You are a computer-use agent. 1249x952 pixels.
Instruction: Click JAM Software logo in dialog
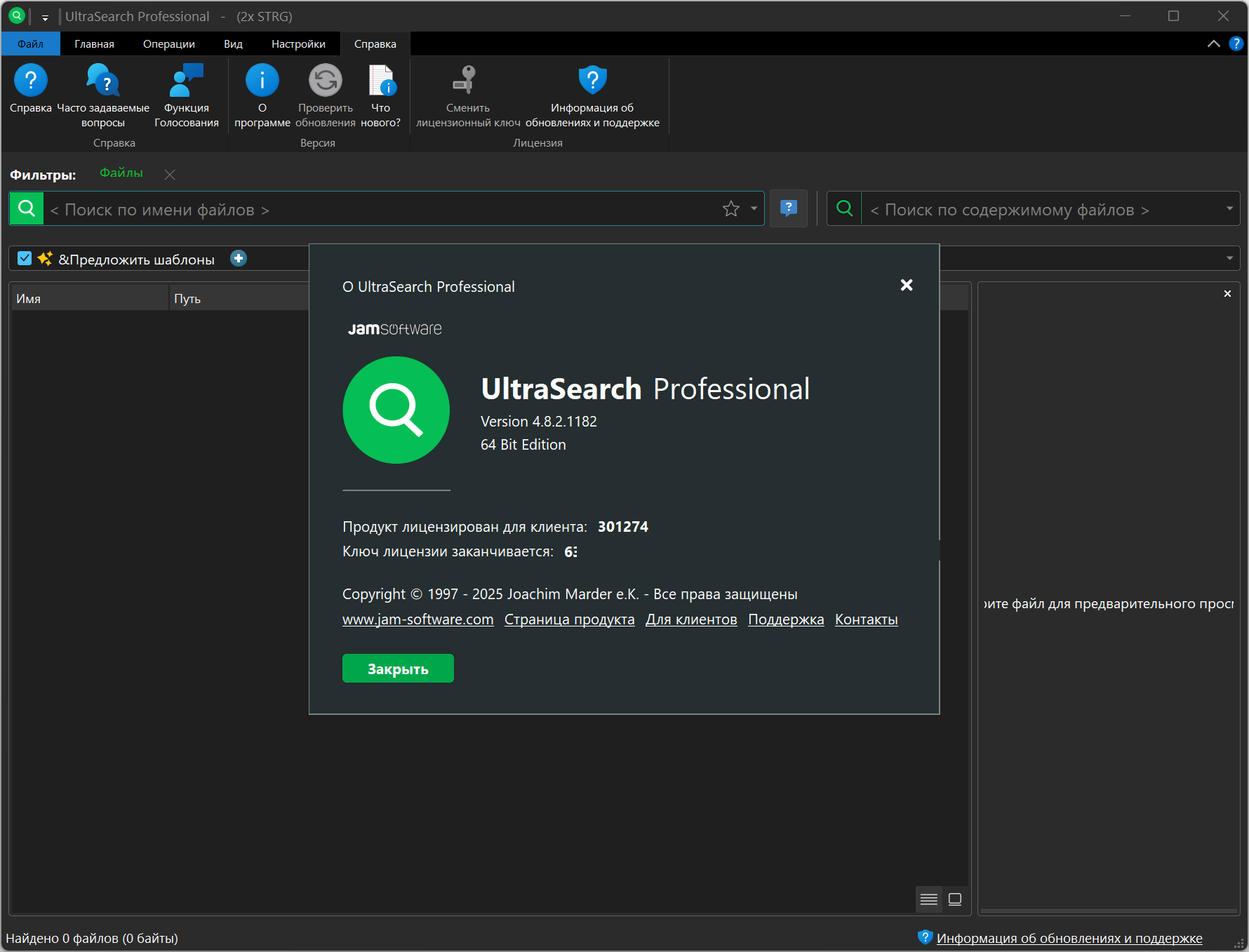click(395, 329)
